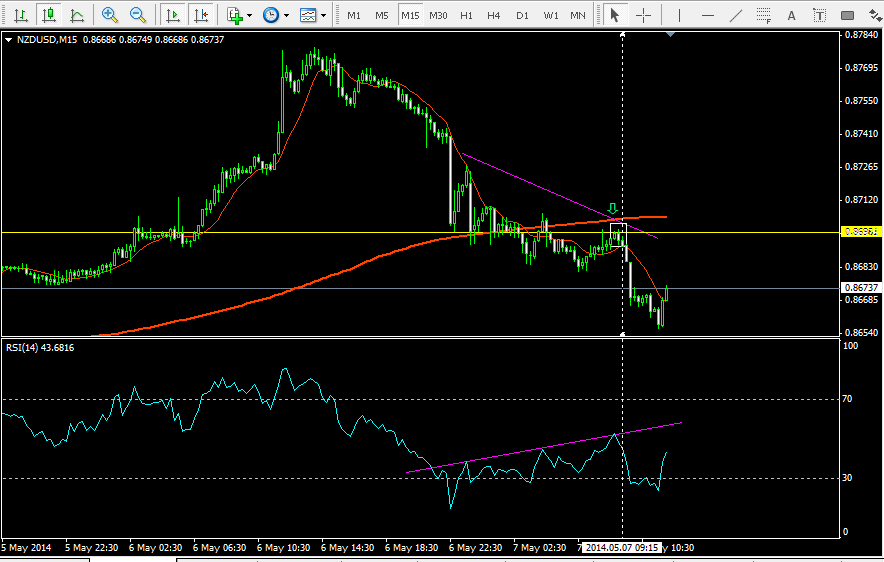This screenshot has height=562, width=884.
Task: Select the text A tool
Action: click(792, 15)
